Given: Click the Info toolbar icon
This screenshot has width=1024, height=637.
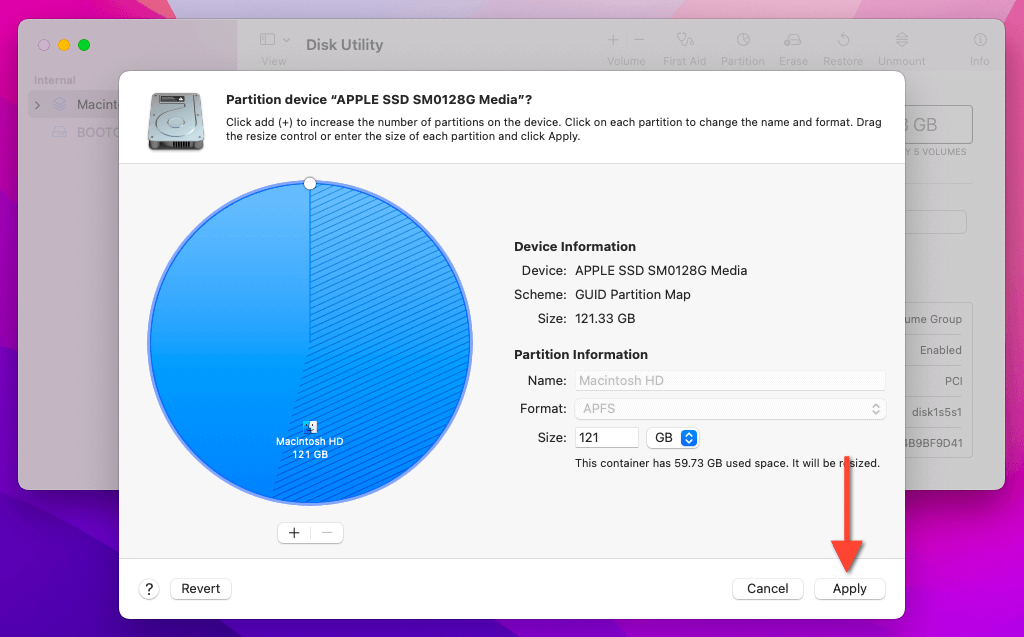Looking at the screenshot, I should (980, 40).
